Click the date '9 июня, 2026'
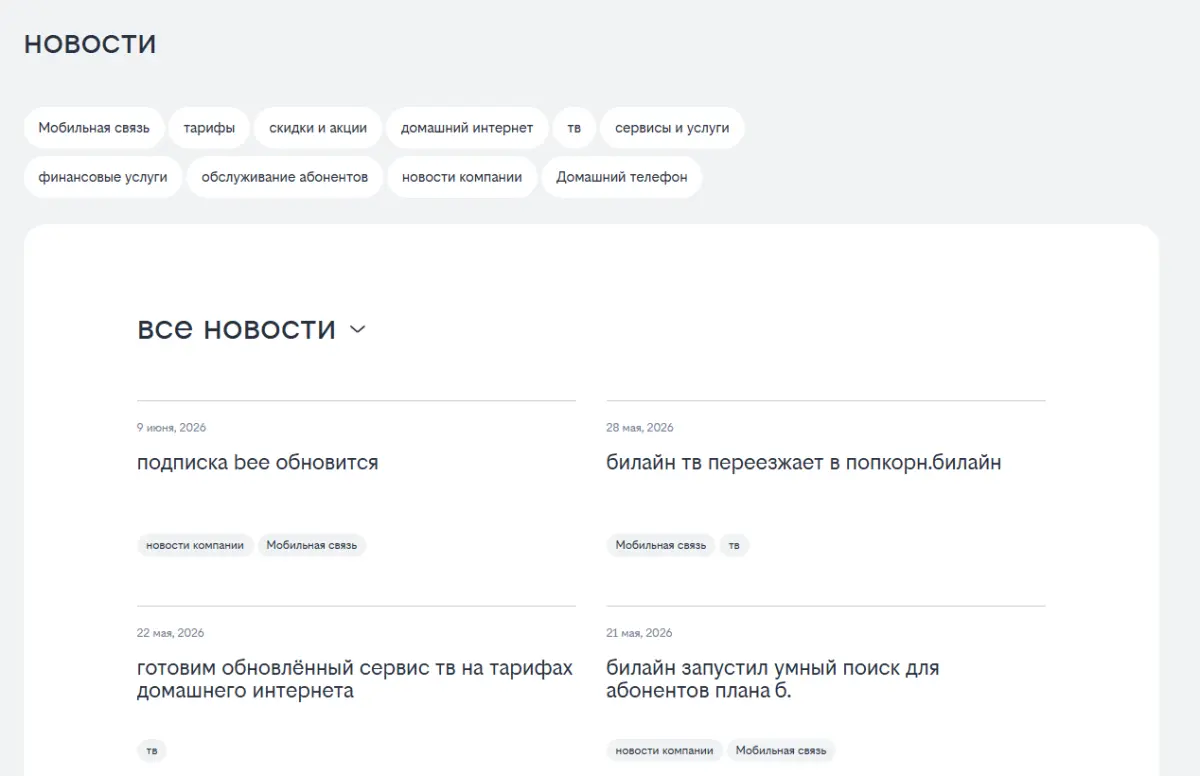Screen dimensions: 1200x776 click(x=172, y=427)
